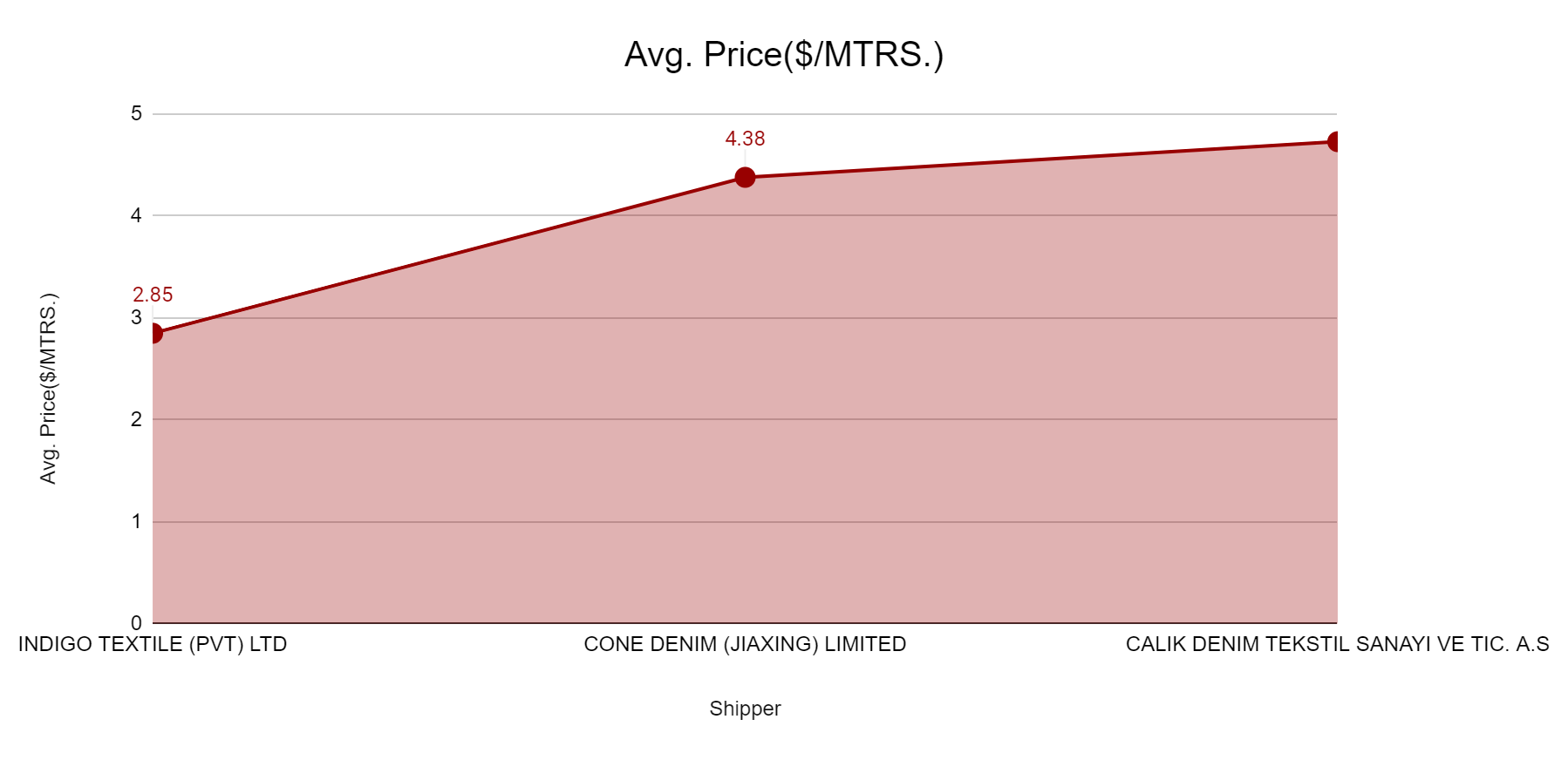Viewport: 1568px width, 760px height.
Task: Click the line segment between INDIGO and CONE points
Action: click(449, 255)
